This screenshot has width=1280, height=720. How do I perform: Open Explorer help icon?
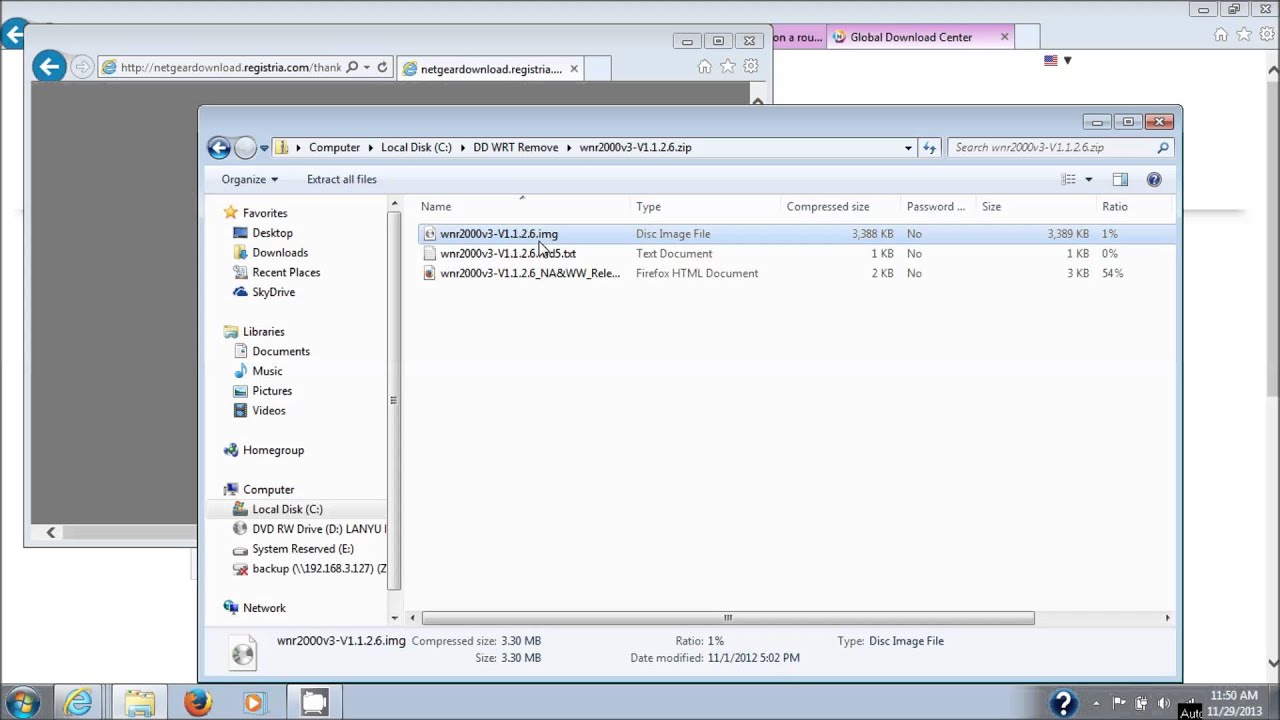coord(1154,179)
